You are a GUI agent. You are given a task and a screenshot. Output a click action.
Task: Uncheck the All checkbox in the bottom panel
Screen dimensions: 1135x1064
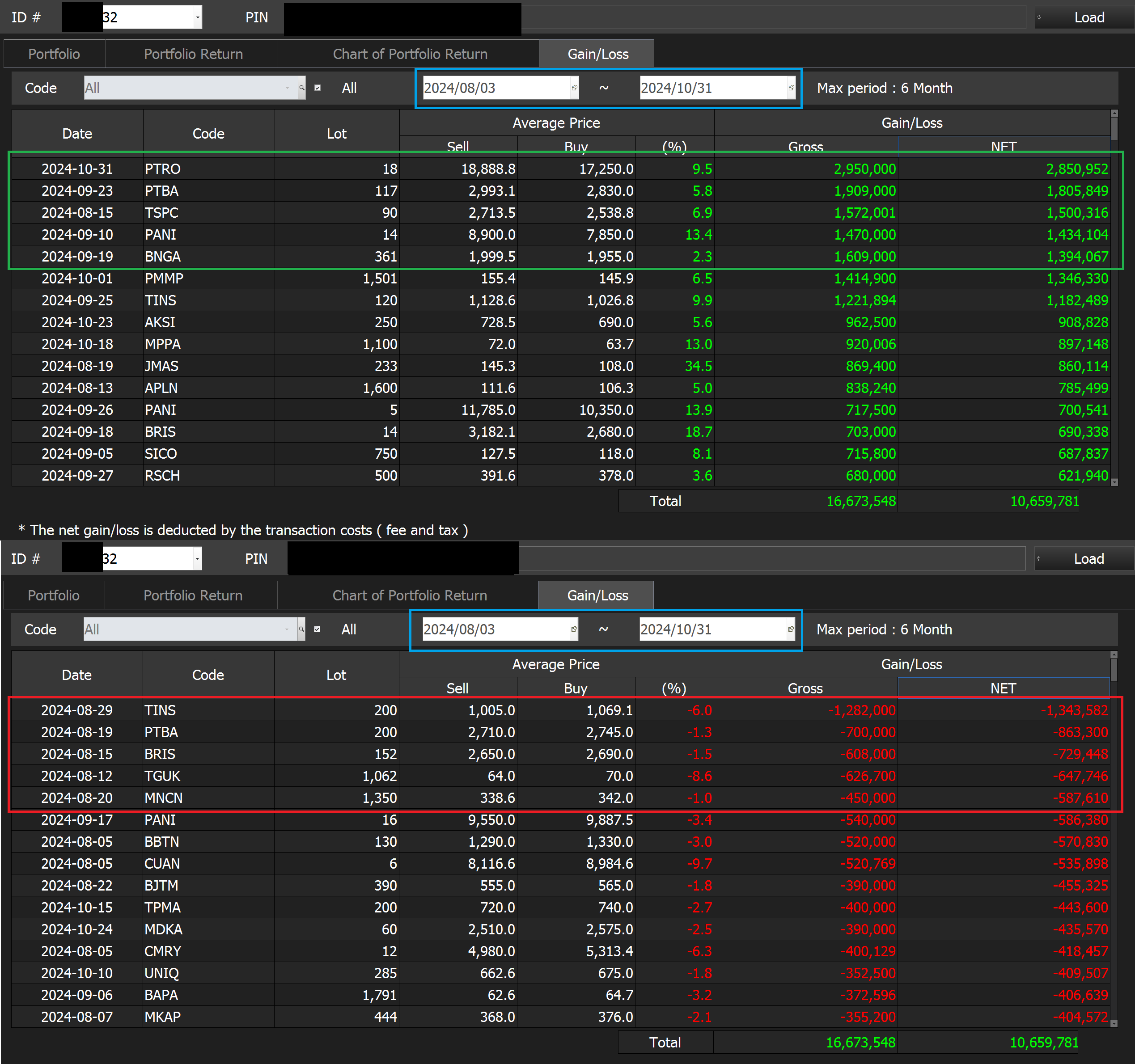pos(317,629)
